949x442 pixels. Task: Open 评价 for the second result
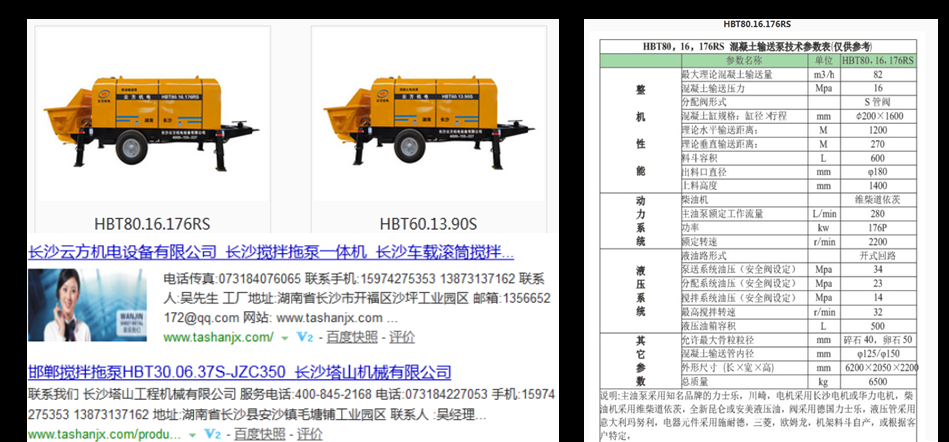click(x=310, y=434)
